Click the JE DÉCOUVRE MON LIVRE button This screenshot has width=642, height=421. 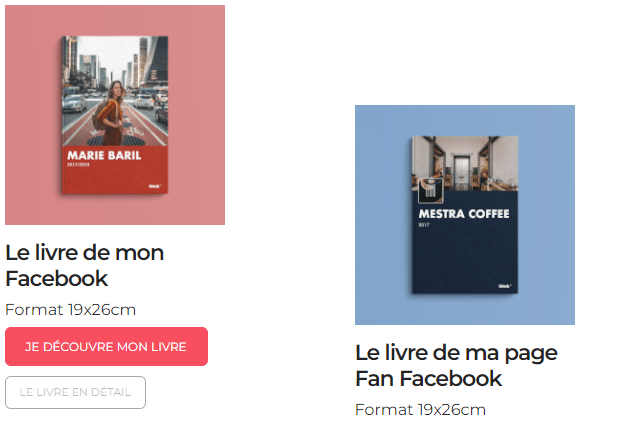(x=106, y=346)
